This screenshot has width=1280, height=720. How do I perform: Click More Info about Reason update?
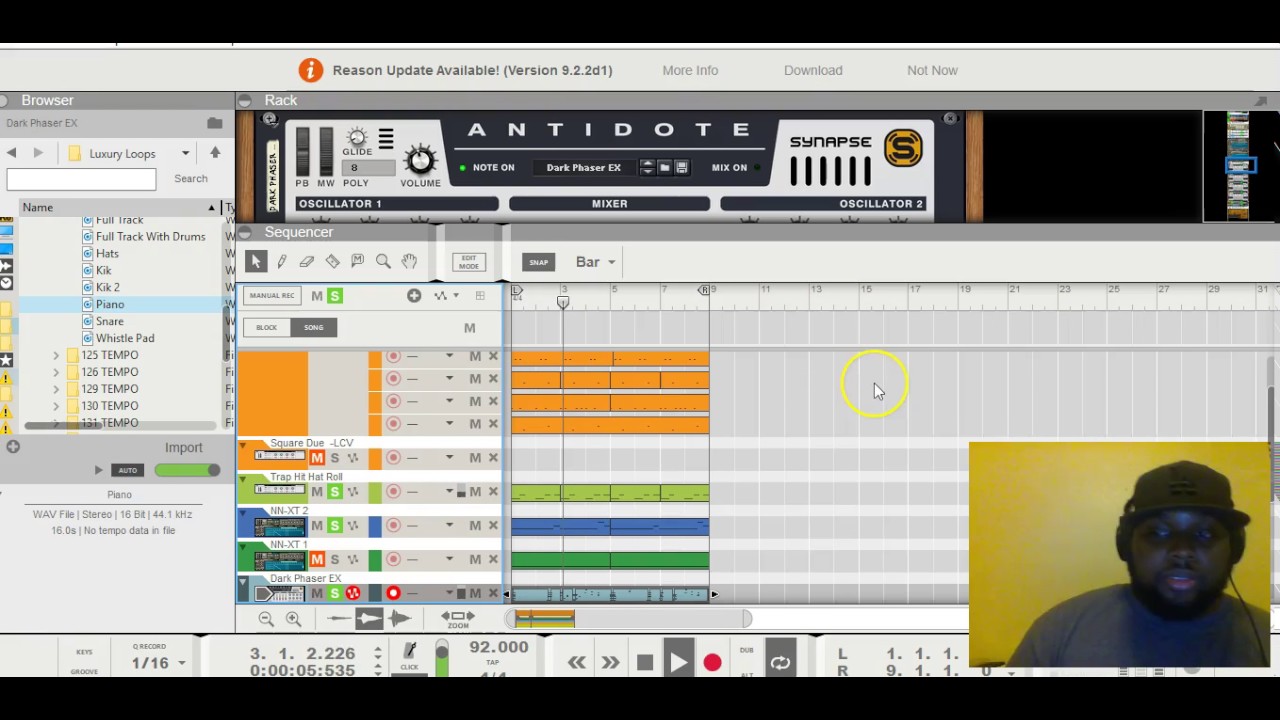pyautogui.click(x=690, y=70)
